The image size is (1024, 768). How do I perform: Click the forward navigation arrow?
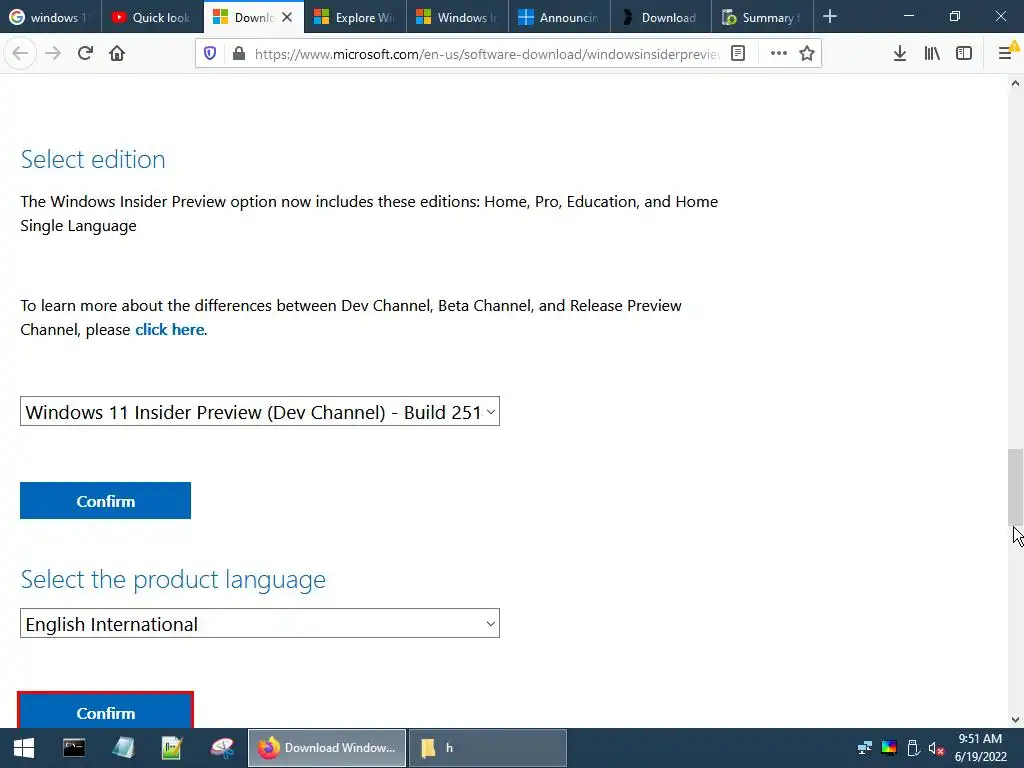point(53,53)
